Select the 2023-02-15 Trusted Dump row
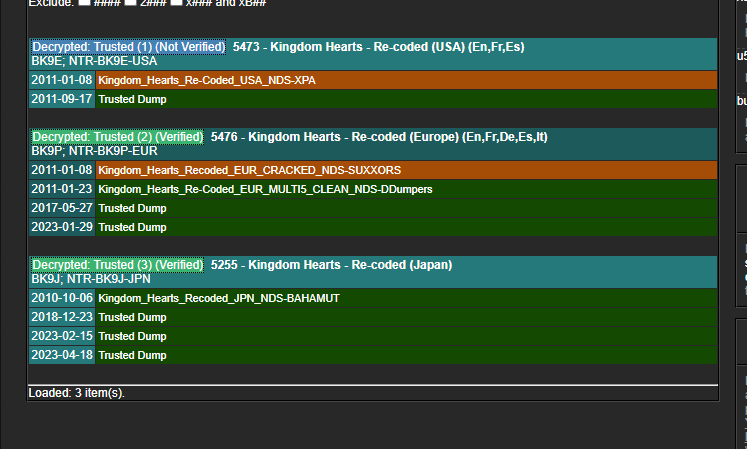Screen dimensions: 747x449 pyautogui.click(x=373, y=336)
